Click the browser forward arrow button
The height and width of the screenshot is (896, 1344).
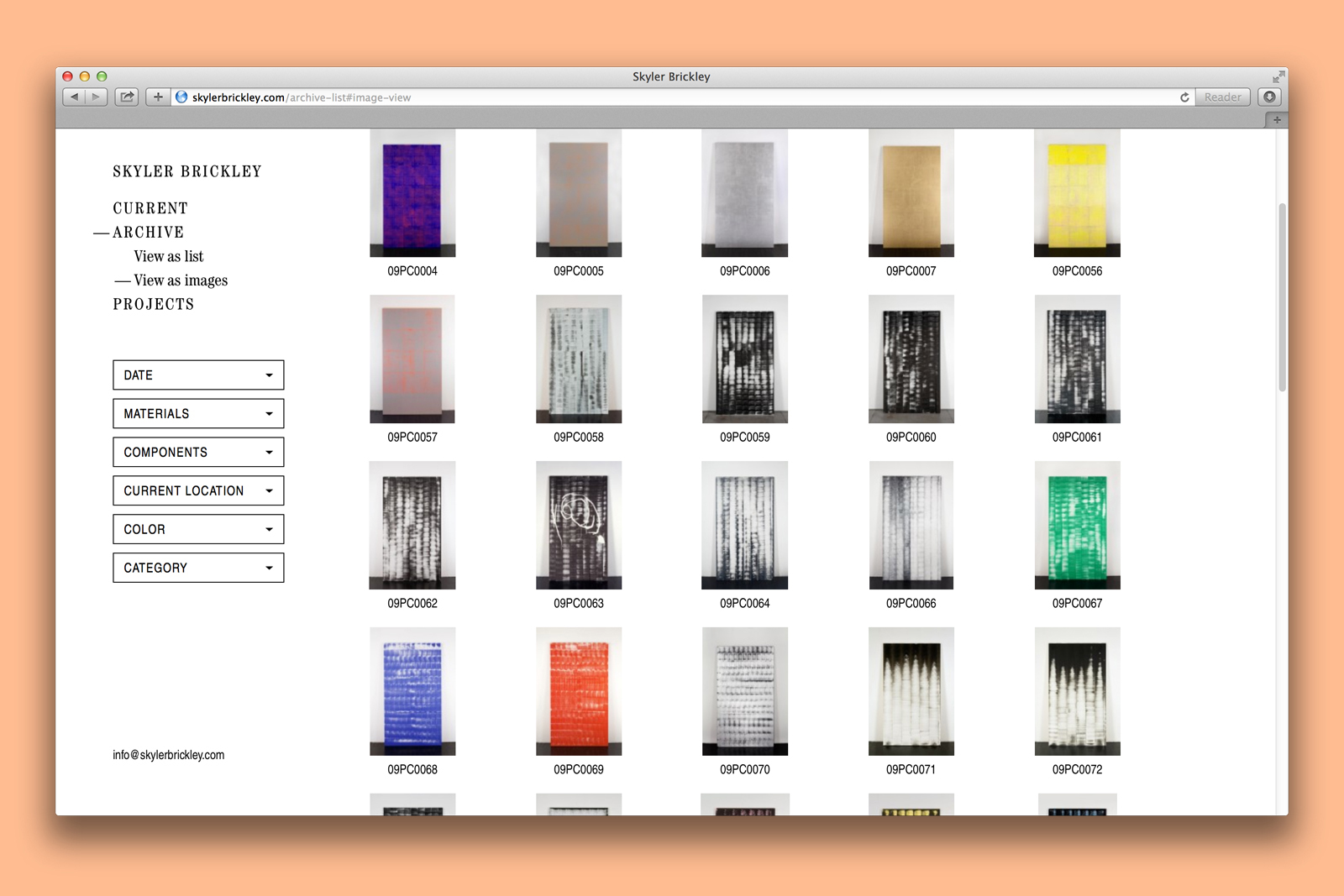96,97
